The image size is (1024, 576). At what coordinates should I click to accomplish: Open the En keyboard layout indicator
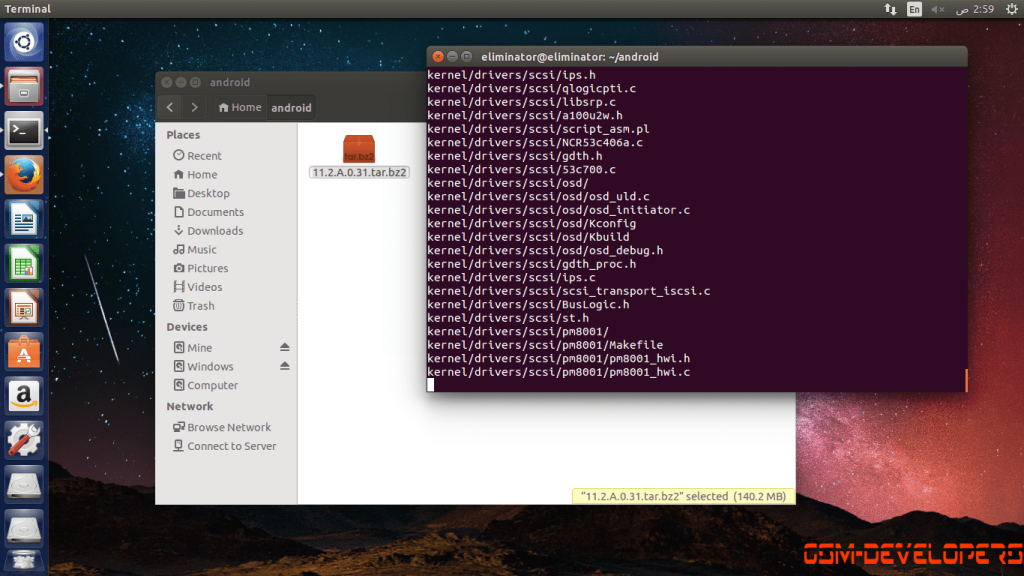(x=914, y=9)
